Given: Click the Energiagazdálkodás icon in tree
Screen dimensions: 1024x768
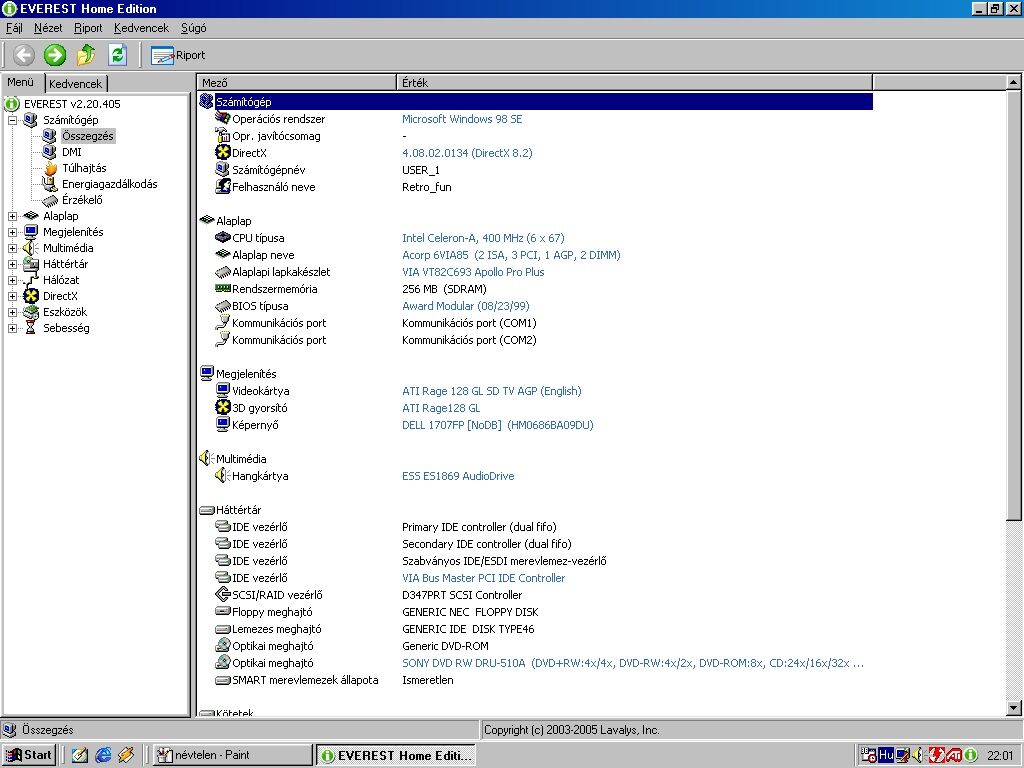Looking at the screenshot, I should click(50, 184).
